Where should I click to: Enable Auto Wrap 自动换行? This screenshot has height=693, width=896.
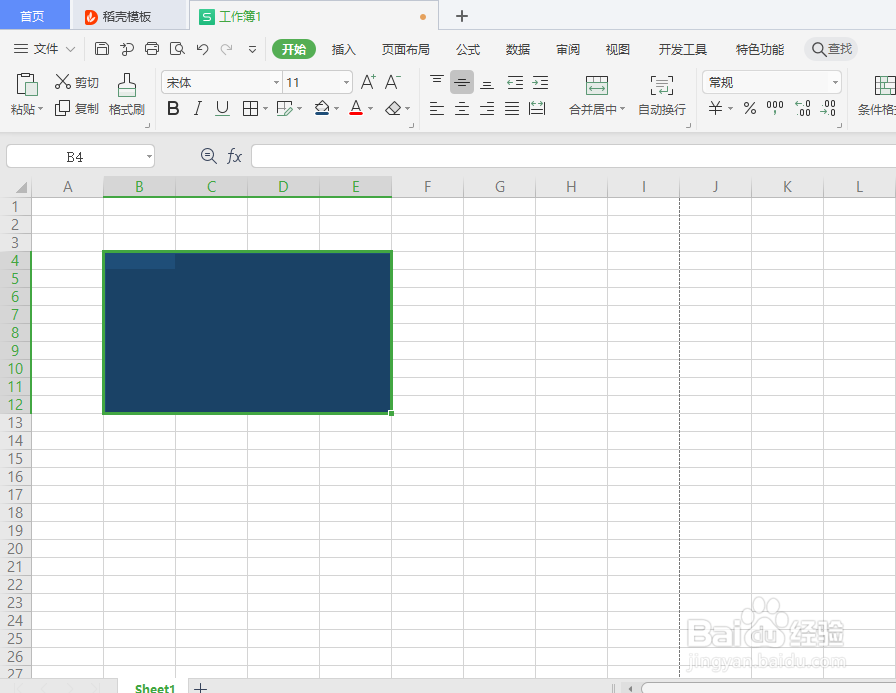coord(662,95)
